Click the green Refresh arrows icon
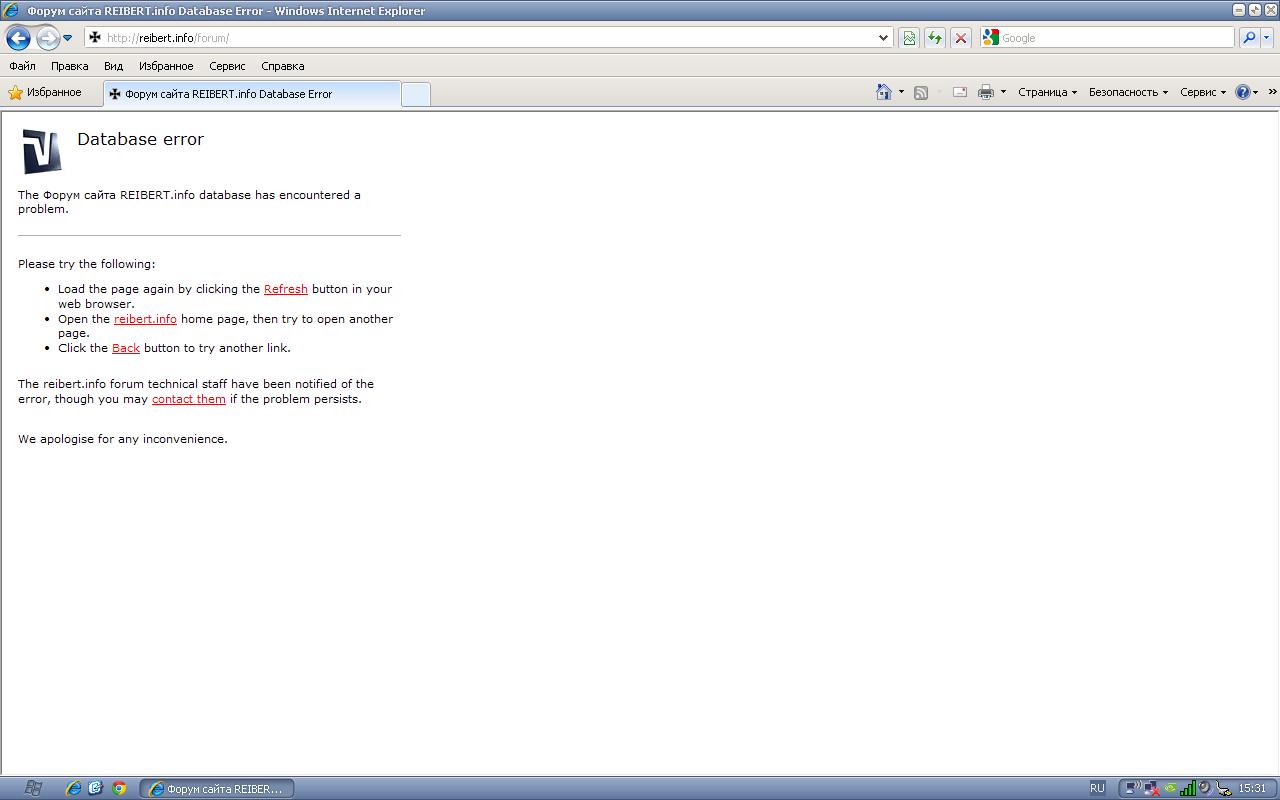This screenshot has width=1280, height=800. tap(934, 38)
